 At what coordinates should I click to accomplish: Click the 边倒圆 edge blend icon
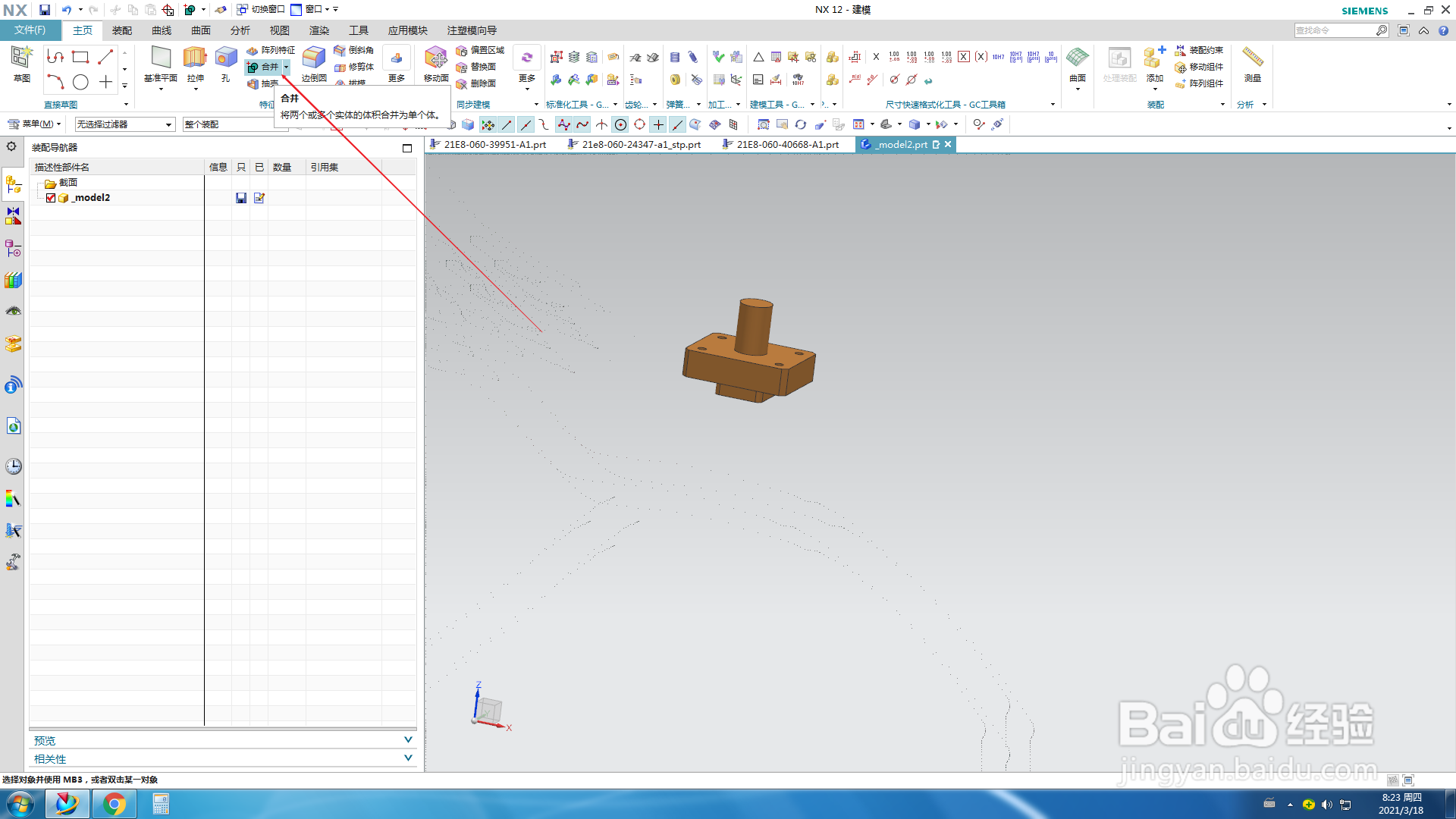313,58
